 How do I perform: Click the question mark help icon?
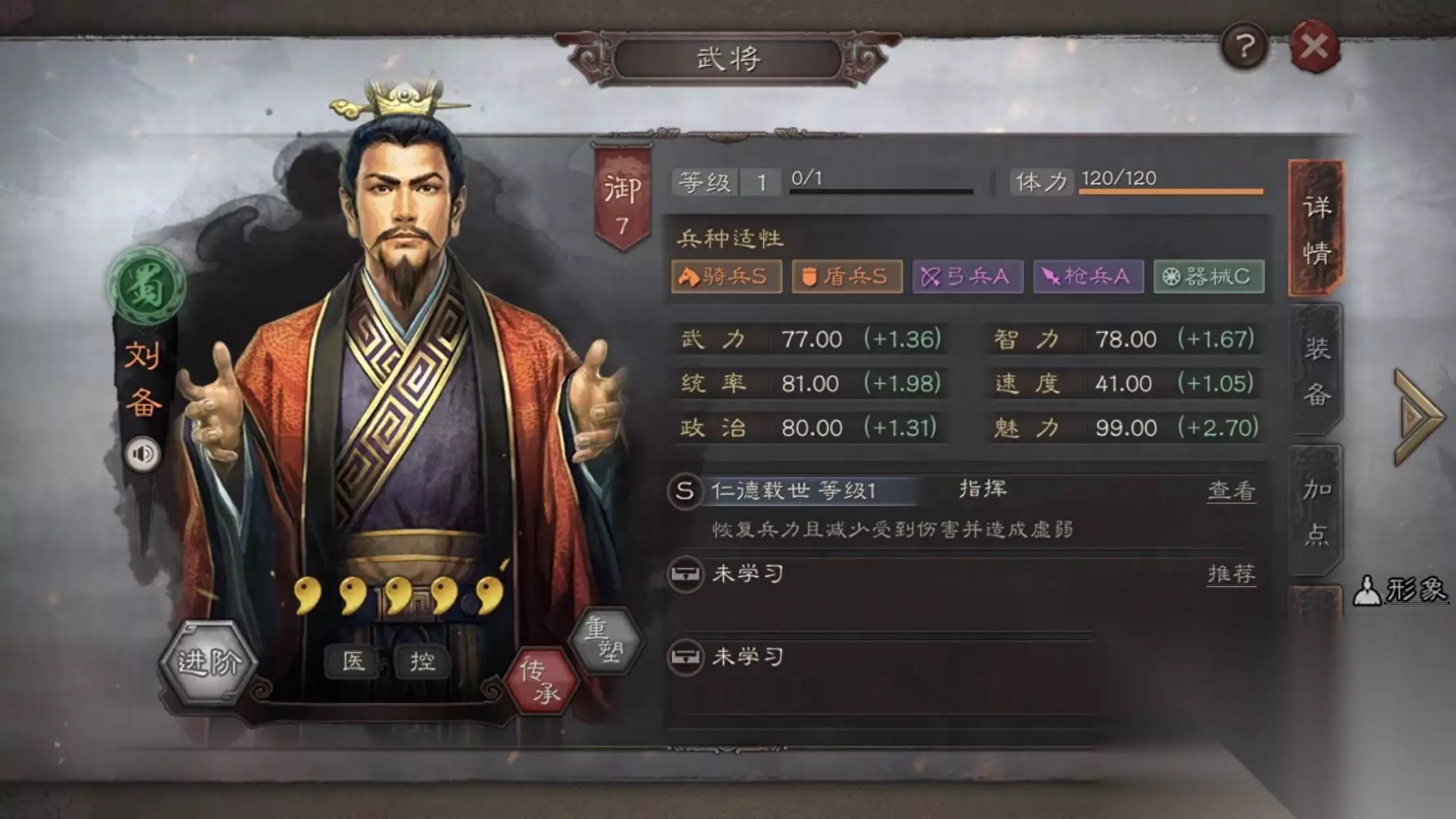tap(1244, 46)
